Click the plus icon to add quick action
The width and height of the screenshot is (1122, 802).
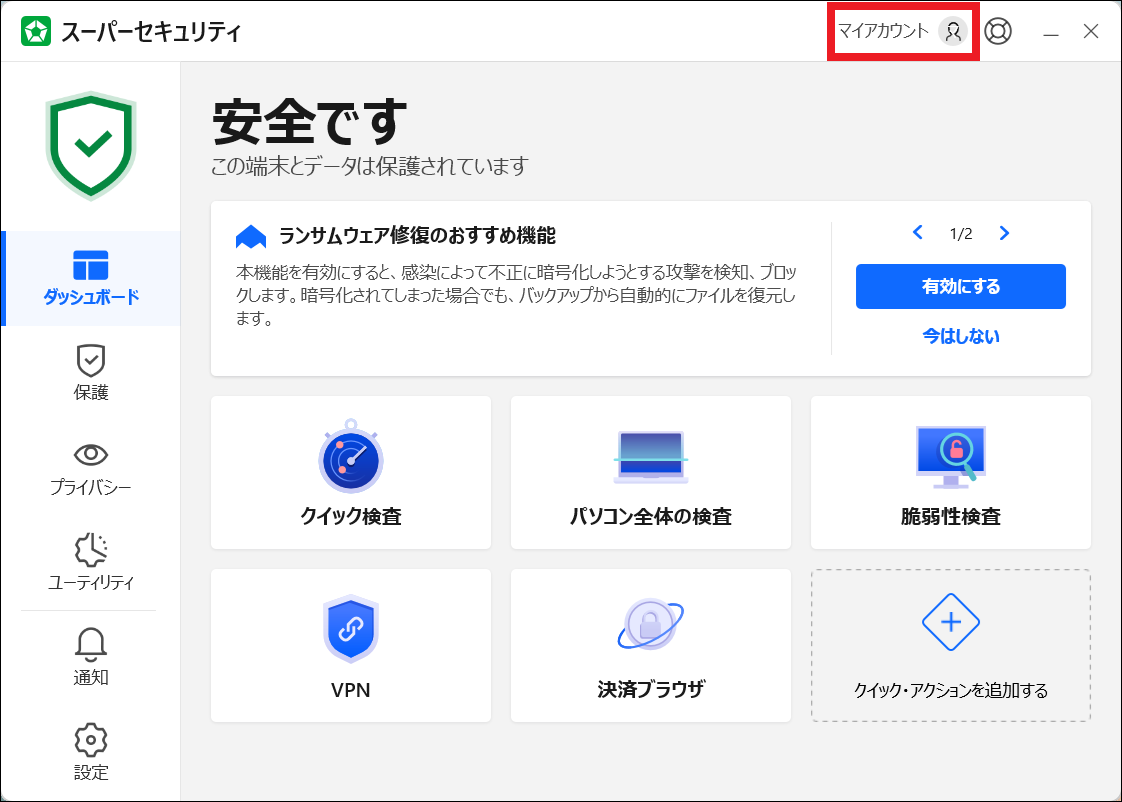950,622
